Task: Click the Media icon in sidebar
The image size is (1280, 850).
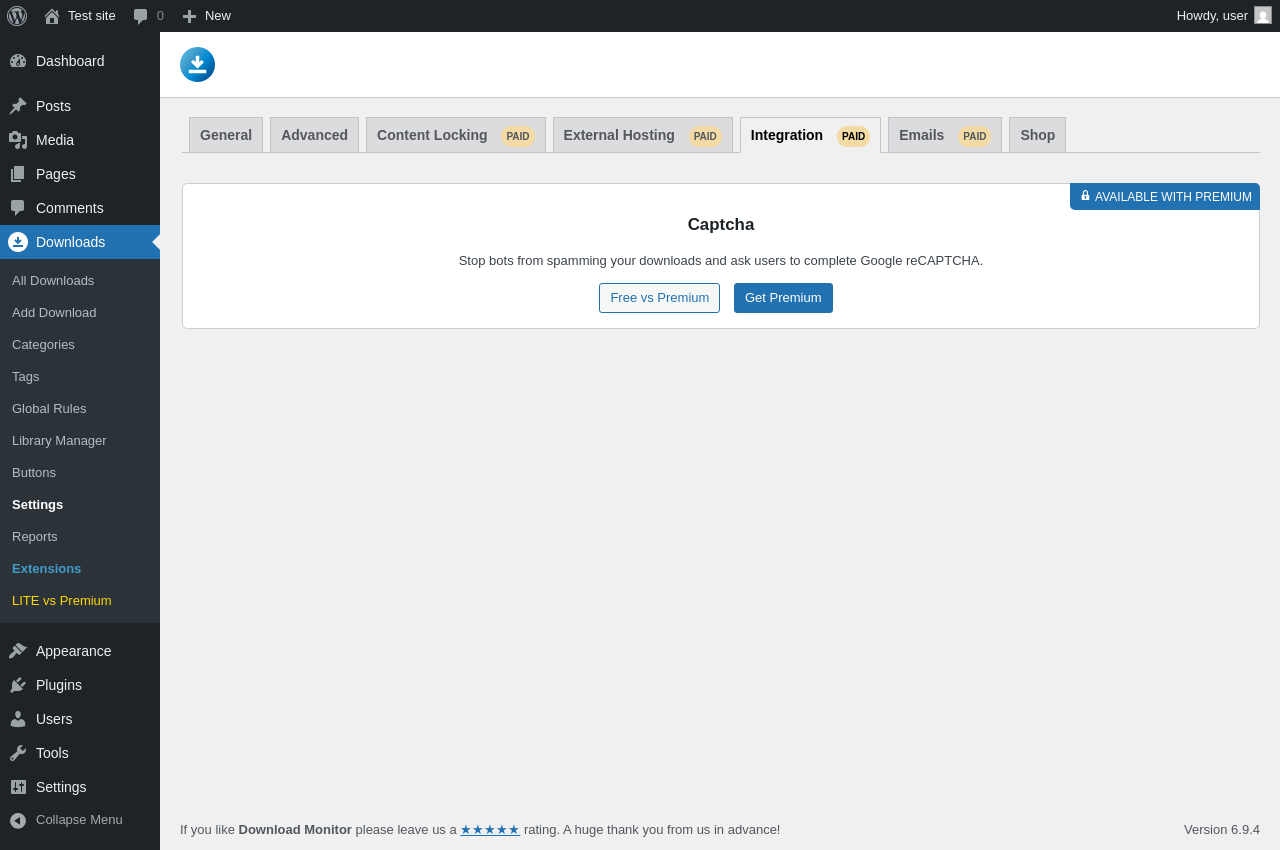Action: (18, 140)
